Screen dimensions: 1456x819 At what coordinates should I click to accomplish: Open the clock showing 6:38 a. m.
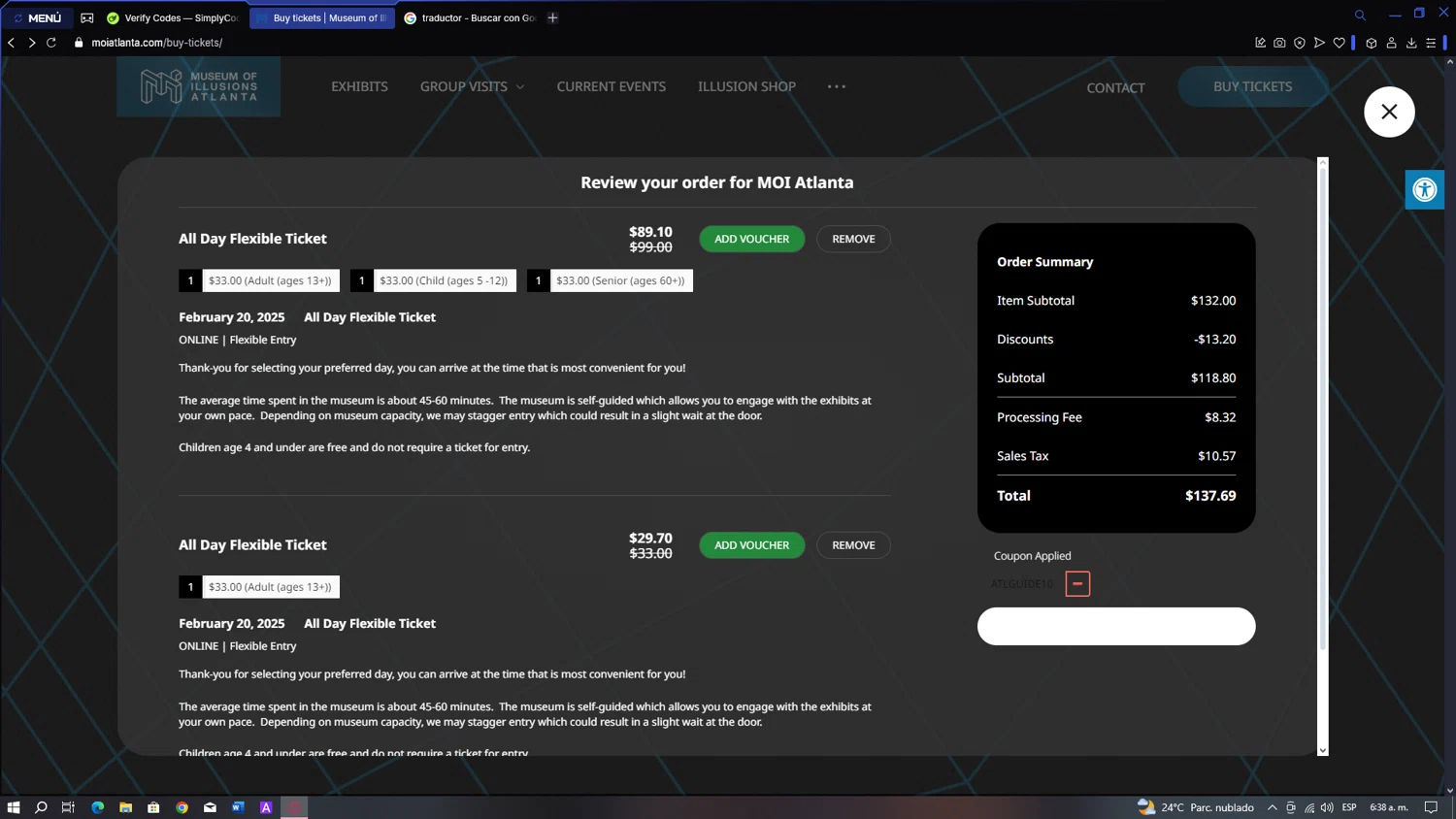tap(1388, 807)
